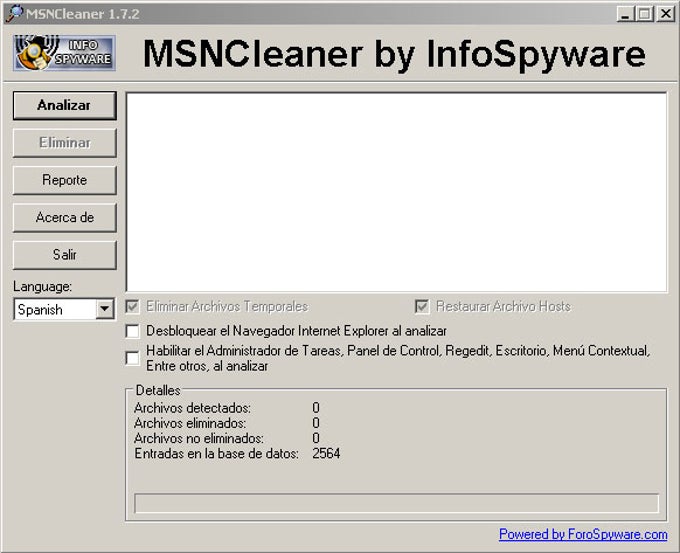Maximize the MSNCleaner window
The height and width of the screenshot is (553, 680).
644,14
